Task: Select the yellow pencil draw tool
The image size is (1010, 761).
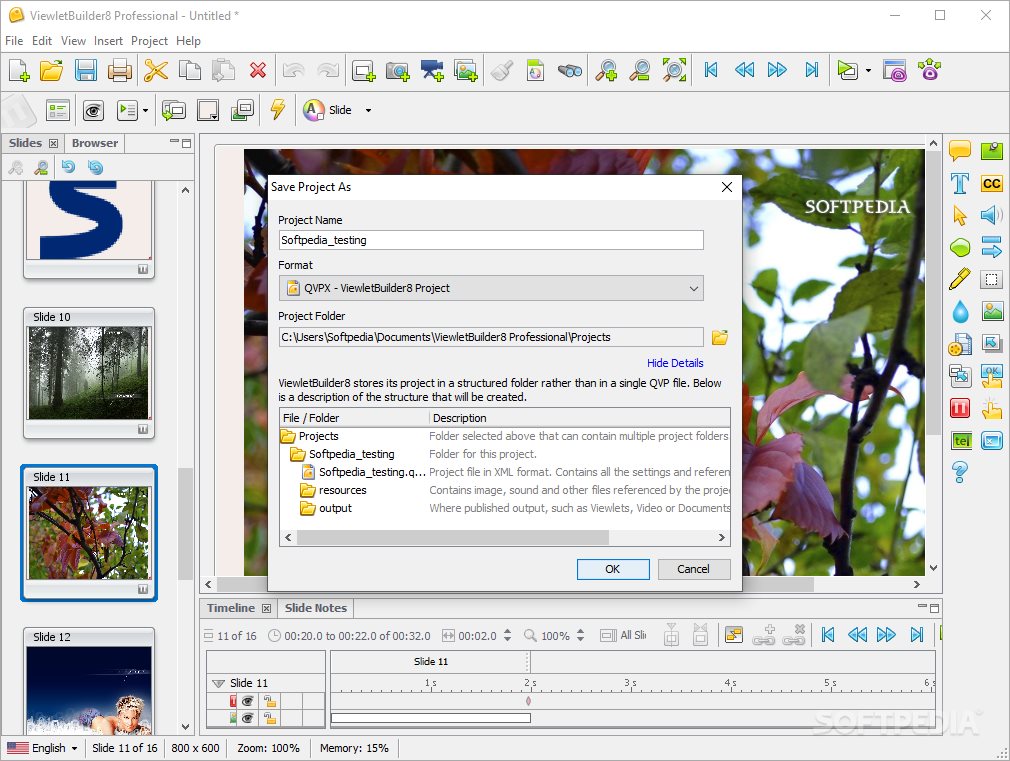Action: click(x=960, y=279)
